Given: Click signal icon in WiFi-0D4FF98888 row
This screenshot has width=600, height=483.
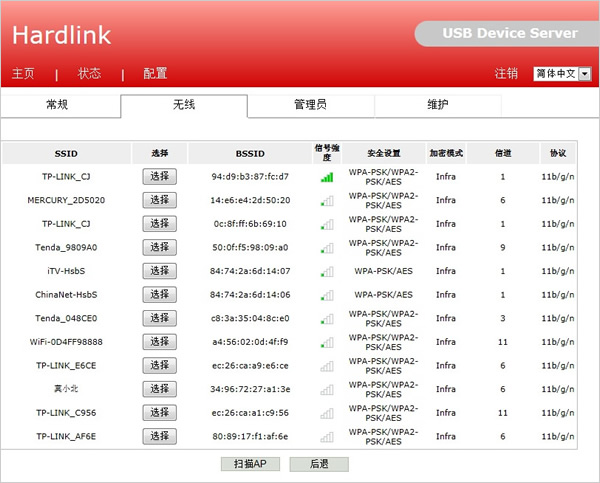Looking at the screenshot, I should pos(327,343).
